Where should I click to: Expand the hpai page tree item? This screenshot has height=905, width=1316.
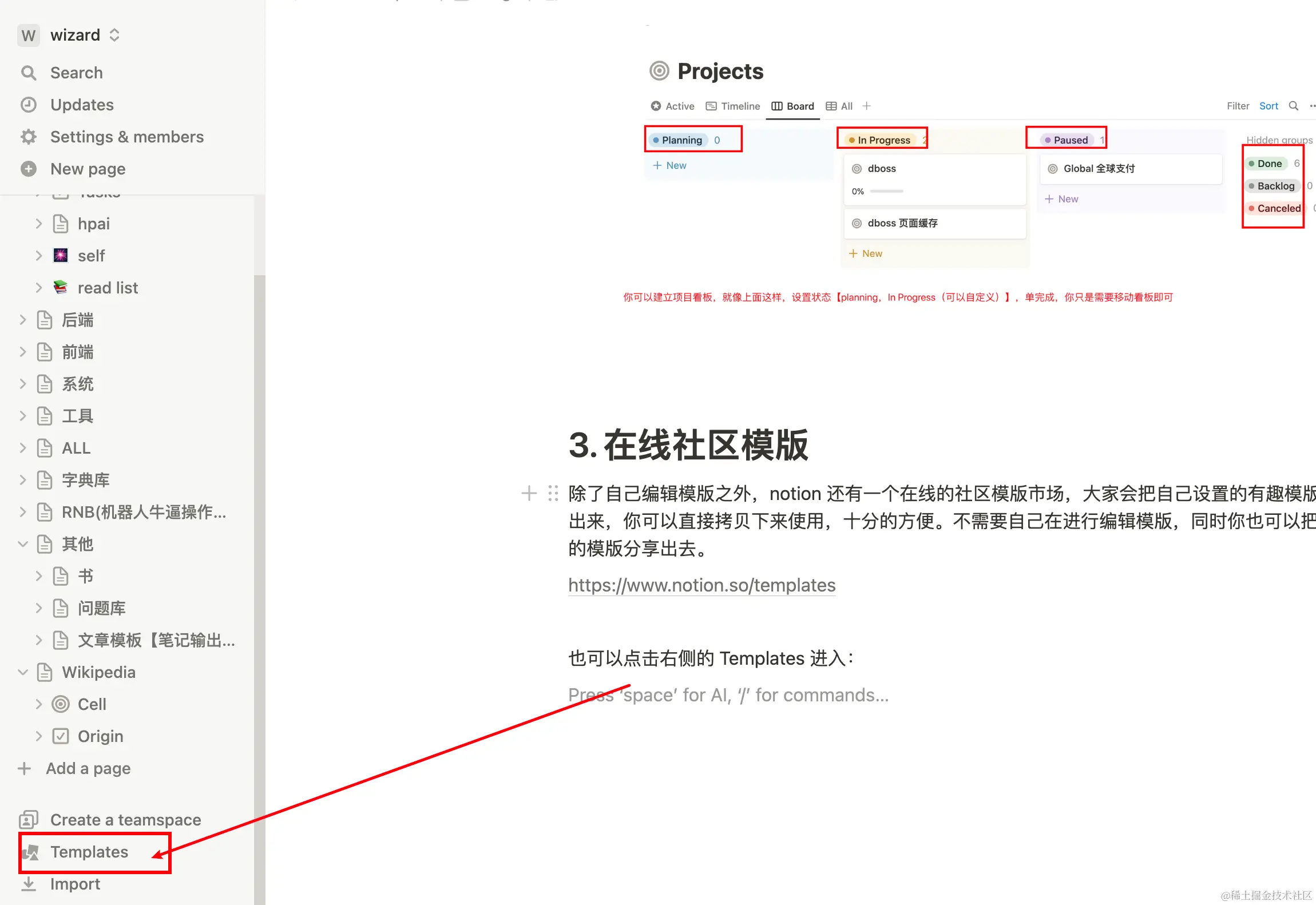39,224
